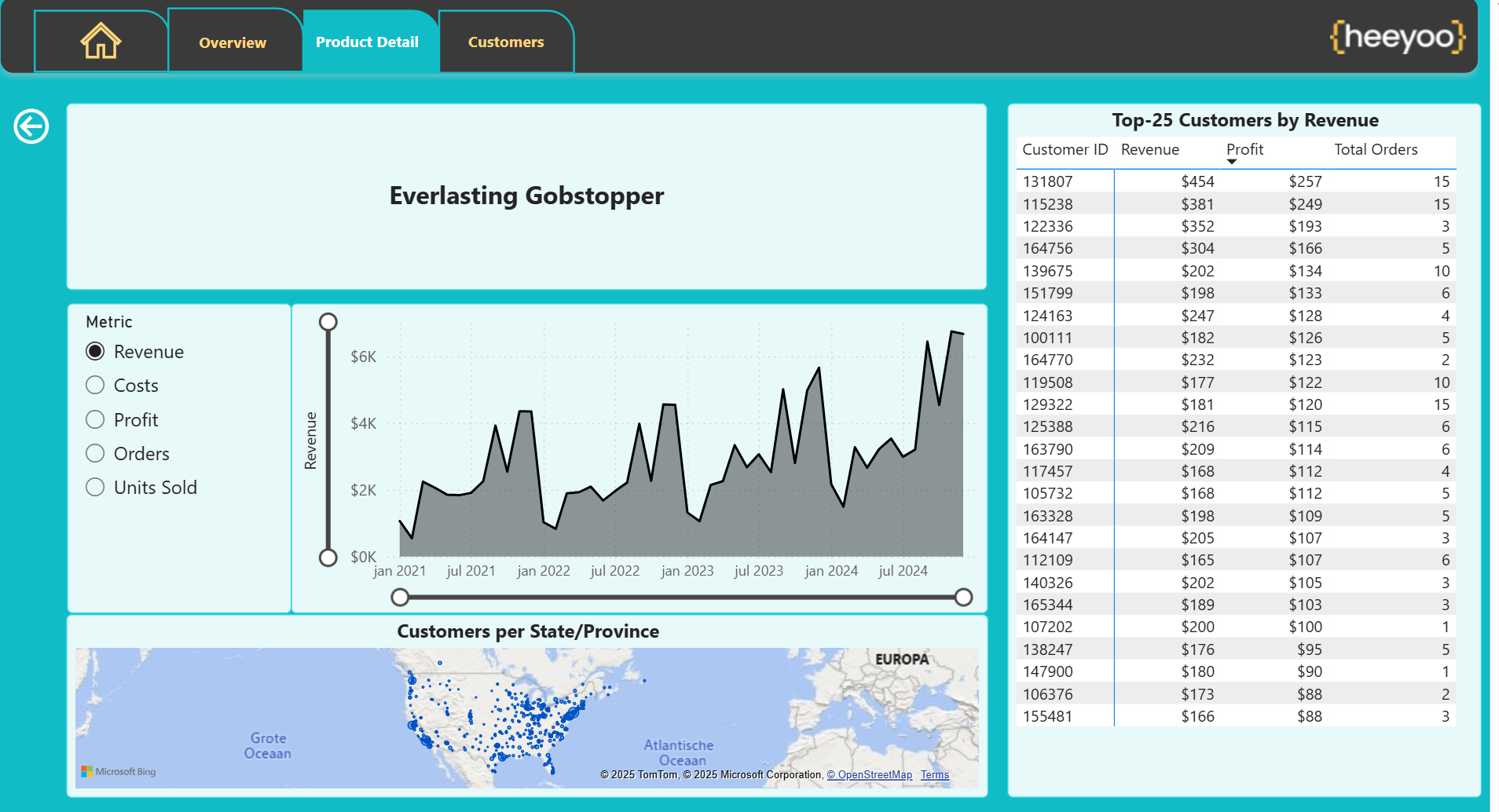Click the Microsoft Bing logo on map

point(119,772)
